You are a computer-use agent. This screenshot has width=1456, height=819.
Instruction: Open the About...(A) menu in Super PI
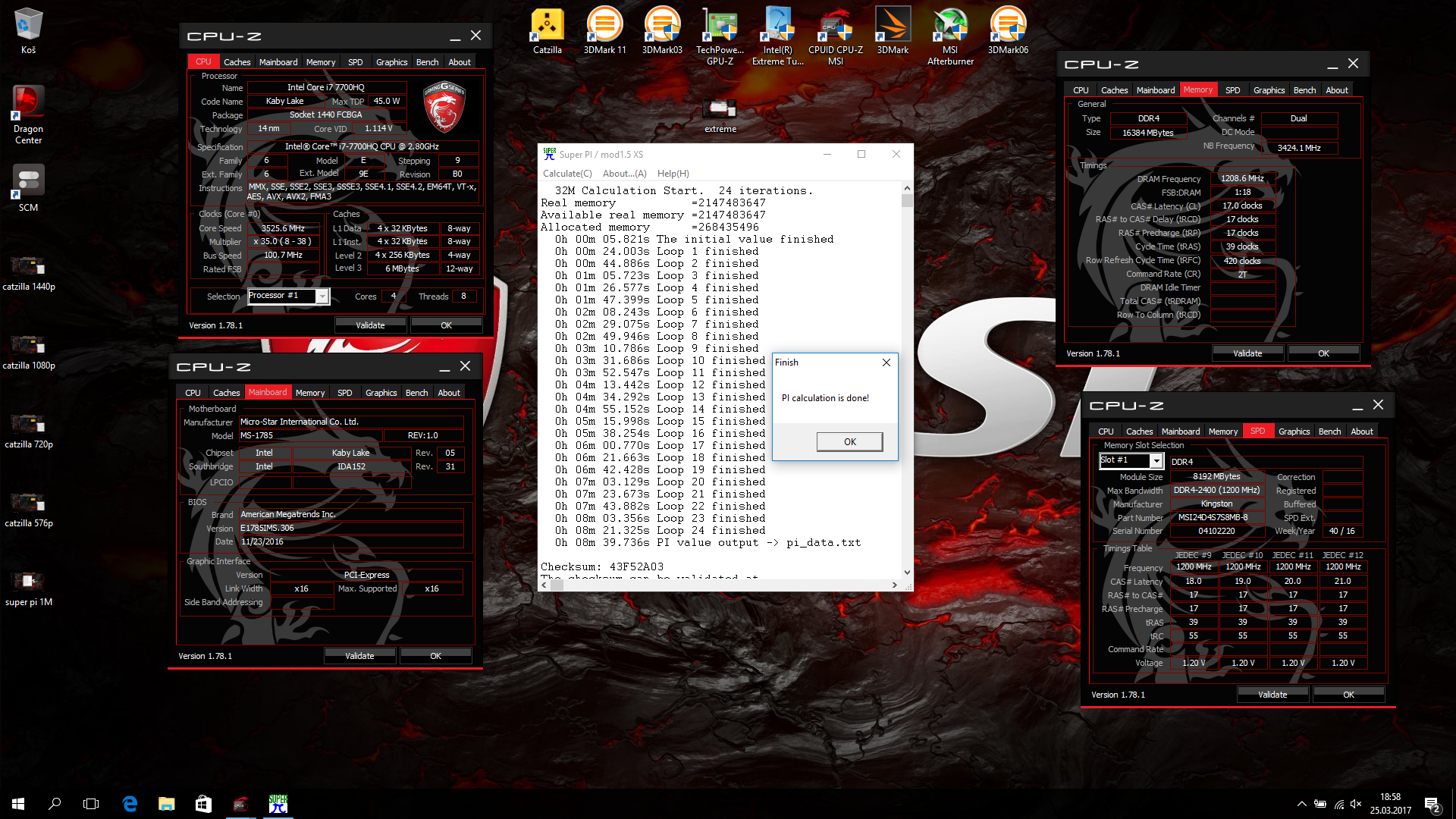[624, 174]
